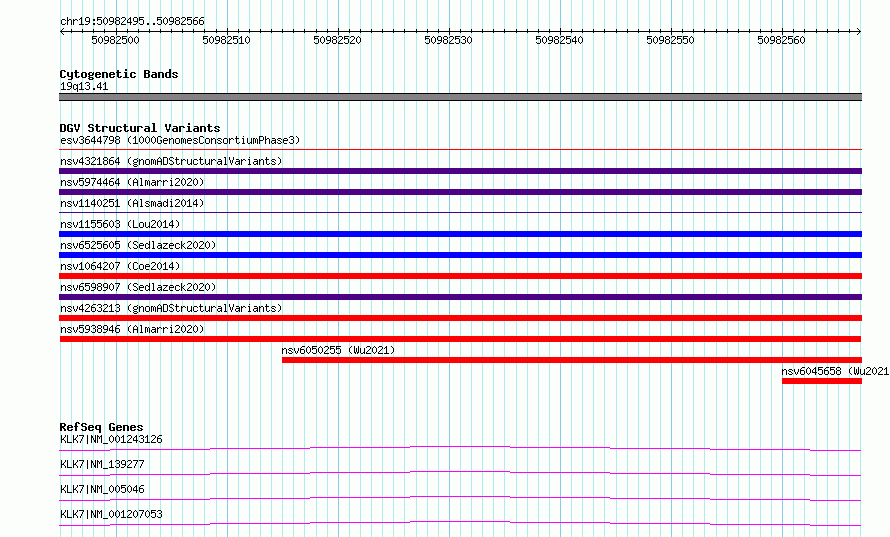Click ruler position 50982540
The height and width of the screenshot is (537, 890).
tap(559, 40)
